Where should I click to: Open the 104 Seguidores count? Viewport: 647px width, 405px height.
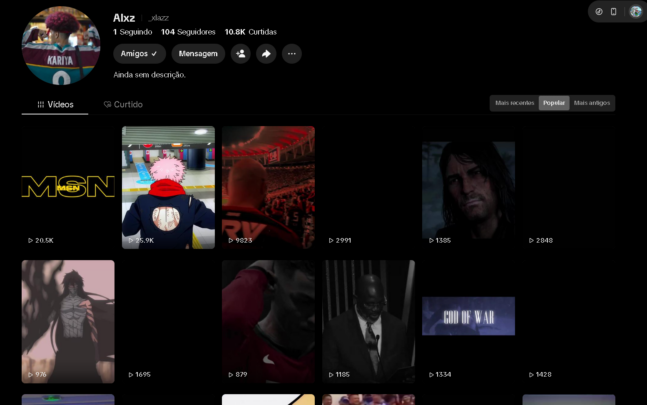pyautogui.click(x=188, y=32)
